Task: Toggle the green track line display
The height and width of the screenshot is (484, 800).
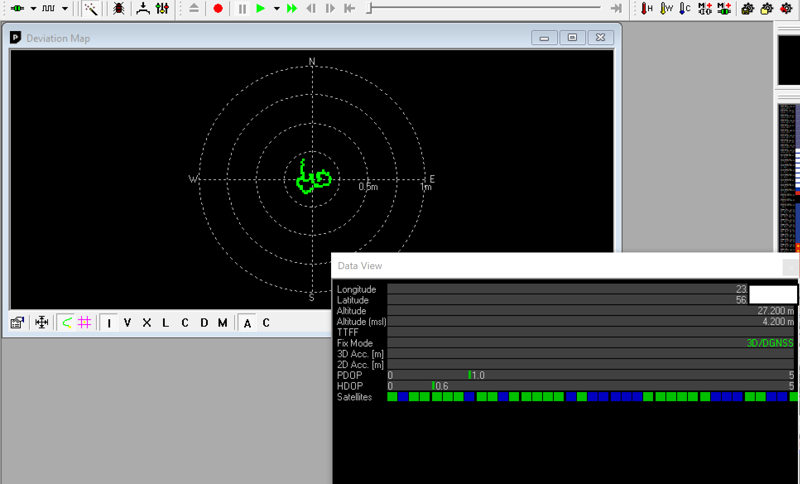Action: click(x=65, y=322)
